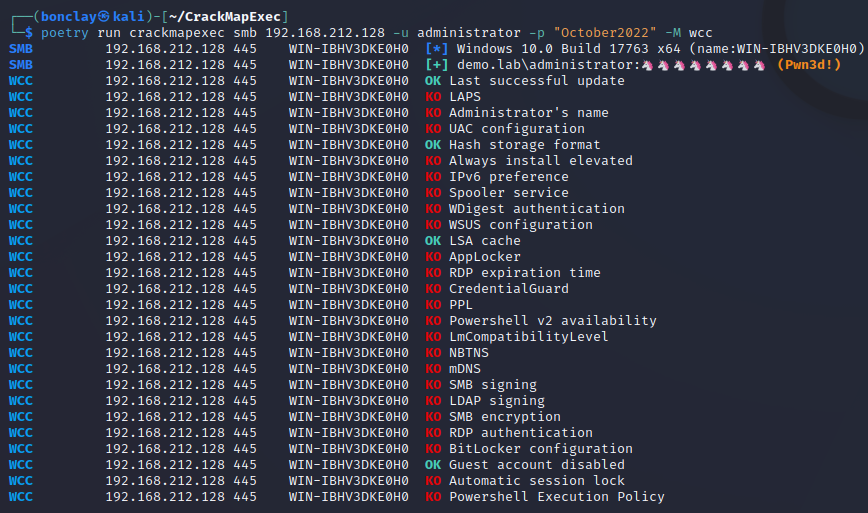Click the 'SMB encryption' line
This screenshot has height=513, width=868.
(505, 418)
